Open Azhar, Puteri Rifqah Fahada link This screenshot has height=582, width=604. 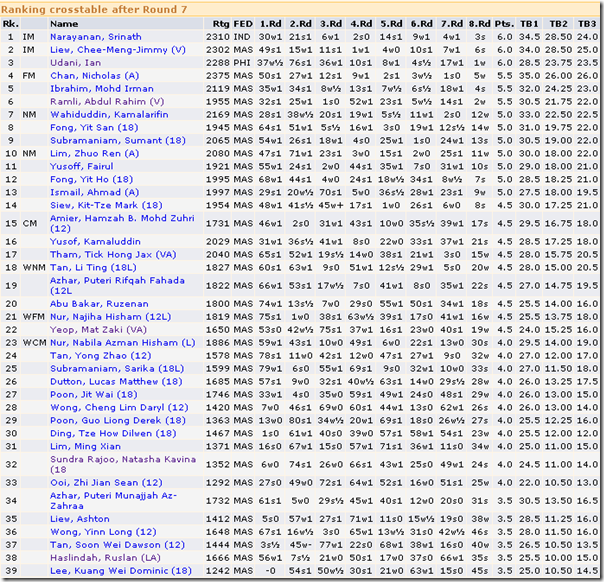pos(117,285)
